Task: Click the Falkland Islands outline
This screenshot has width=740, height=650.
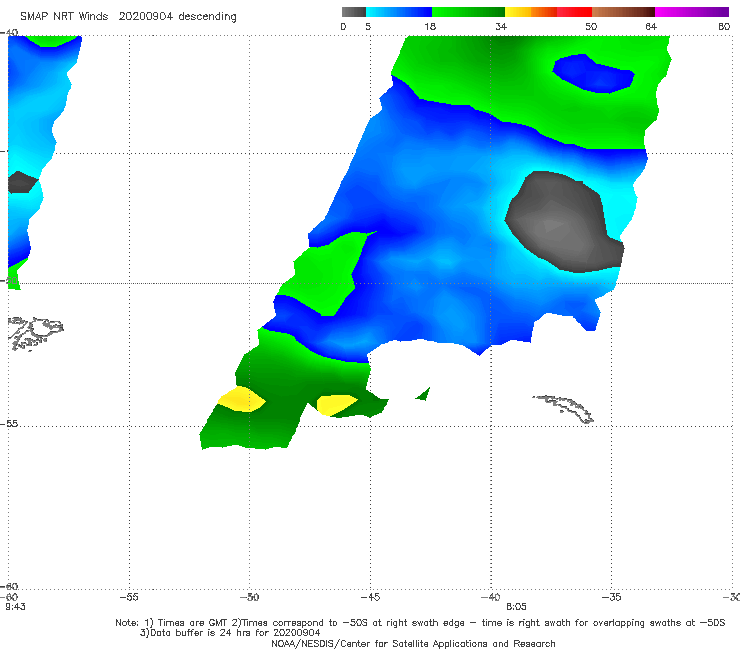Action: [x=36, y=333]
